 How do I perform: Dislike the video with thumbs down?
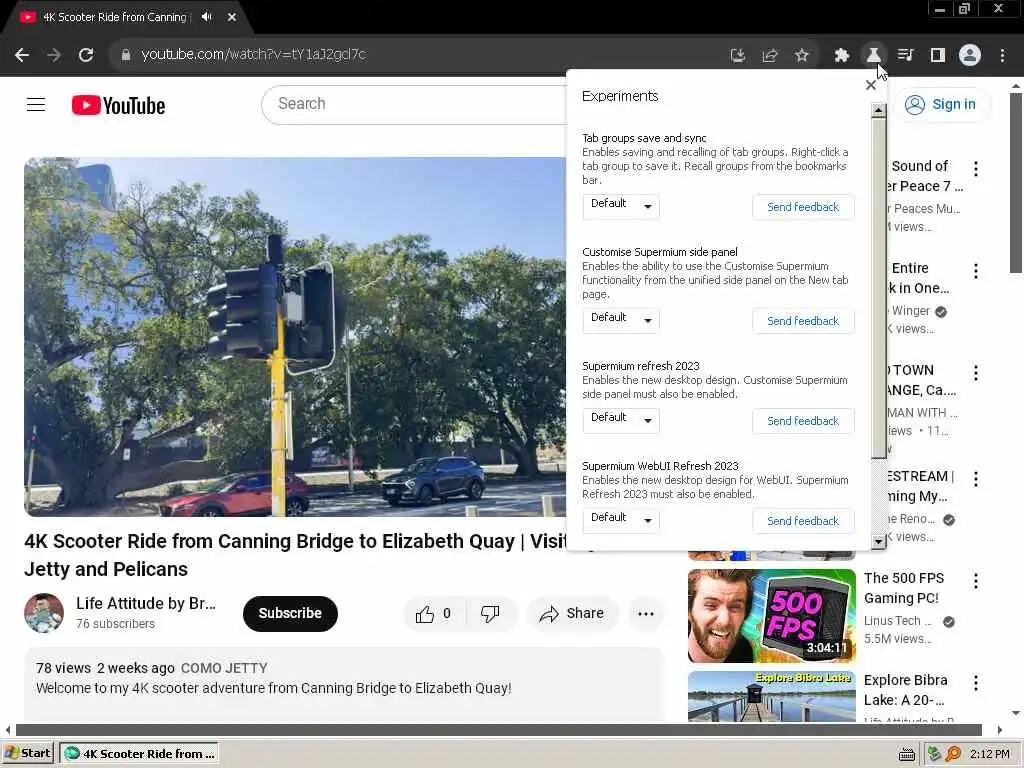[490, 614]
